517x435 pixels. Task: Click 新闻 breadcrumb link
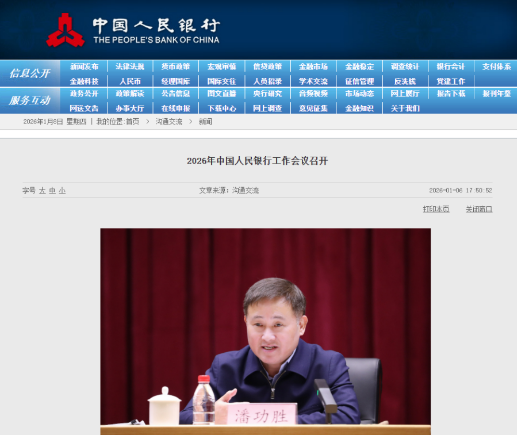coord(205,122)
